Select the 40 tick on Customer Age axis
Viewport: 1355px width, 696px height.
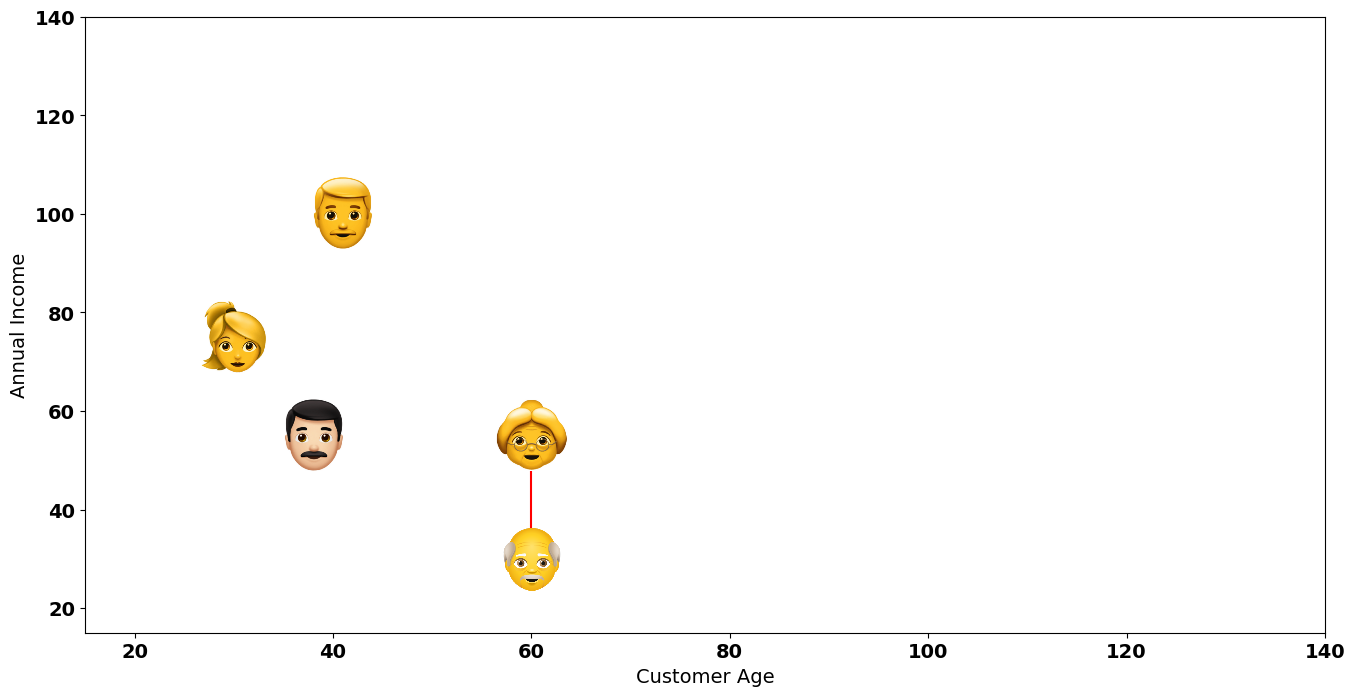(x=333, y=652)
